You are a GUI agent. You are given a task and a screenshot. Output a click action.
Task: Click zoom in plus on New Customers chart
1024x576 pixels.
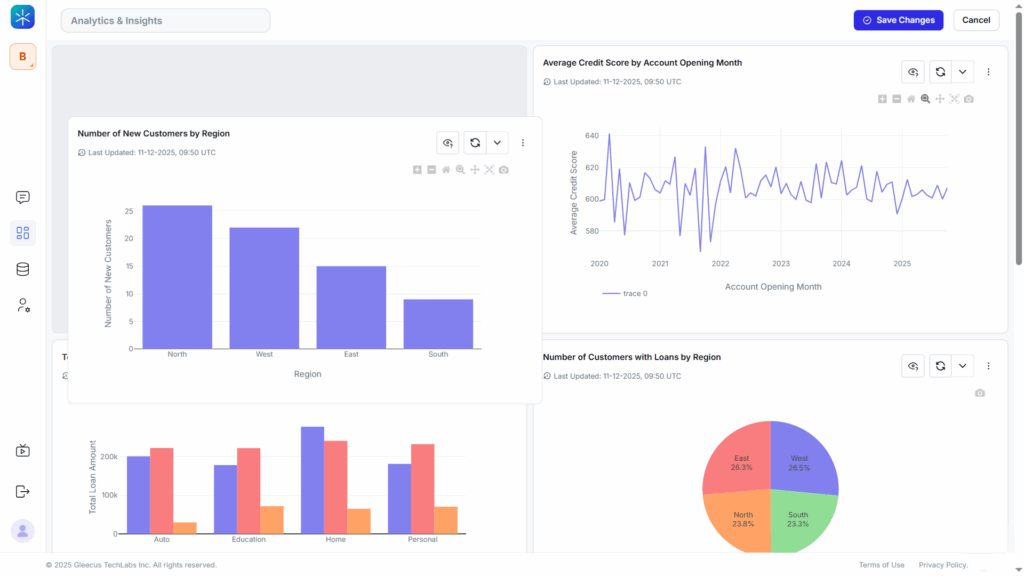(417, 170)
